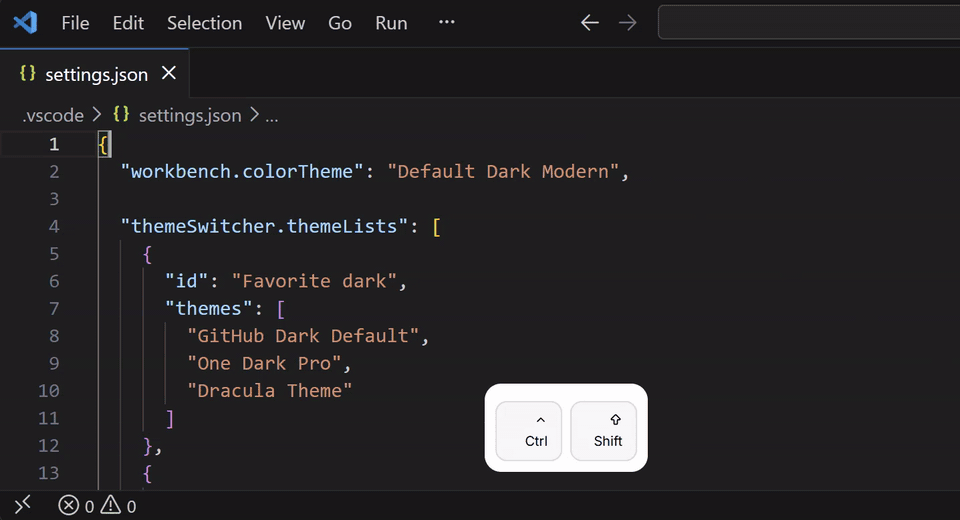Click the JSON braces icon on the tab
The width and height of the screenshot is (960, 520).
click(x=28, y=73)
